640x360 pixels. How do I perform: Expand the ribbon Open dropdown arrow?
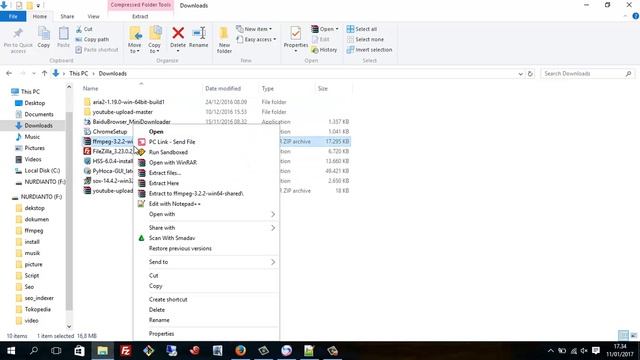pos(337,29)
